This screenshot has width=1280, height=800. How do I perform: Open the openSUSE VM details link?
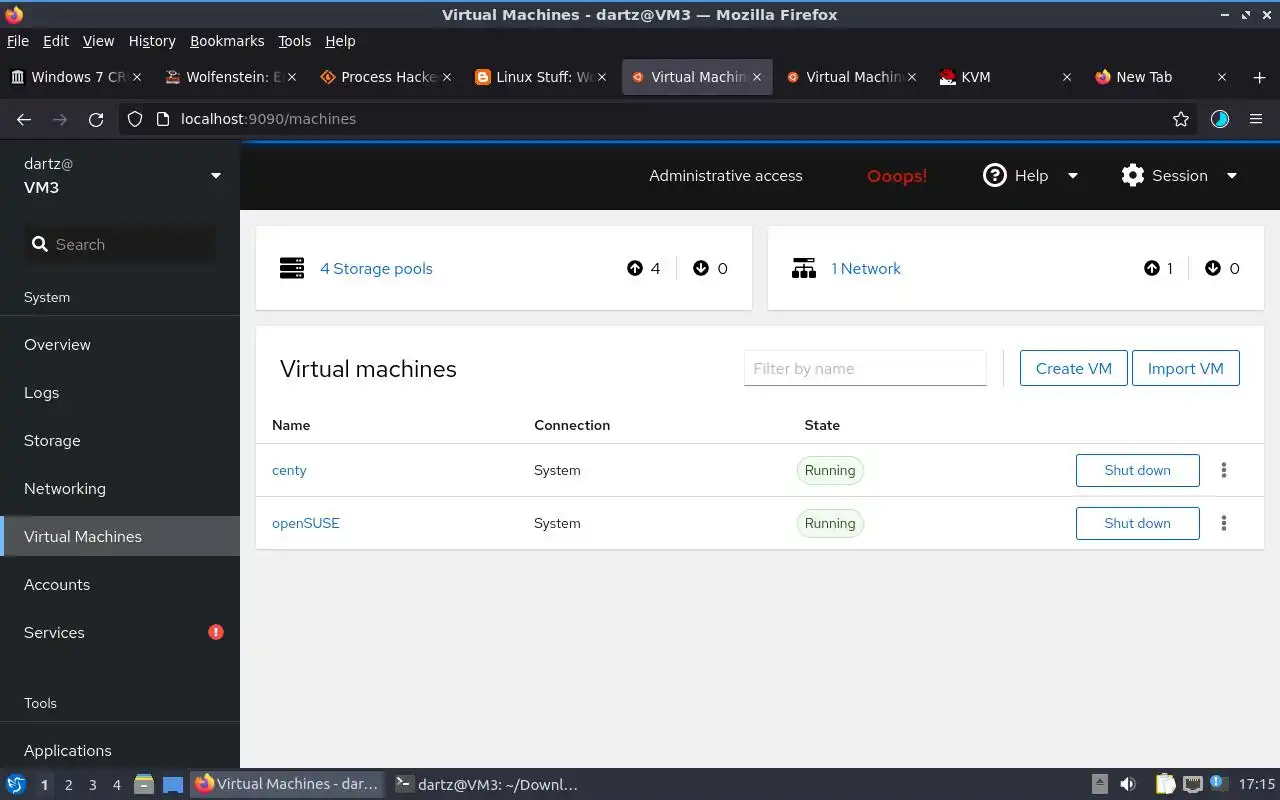(306, 523)
